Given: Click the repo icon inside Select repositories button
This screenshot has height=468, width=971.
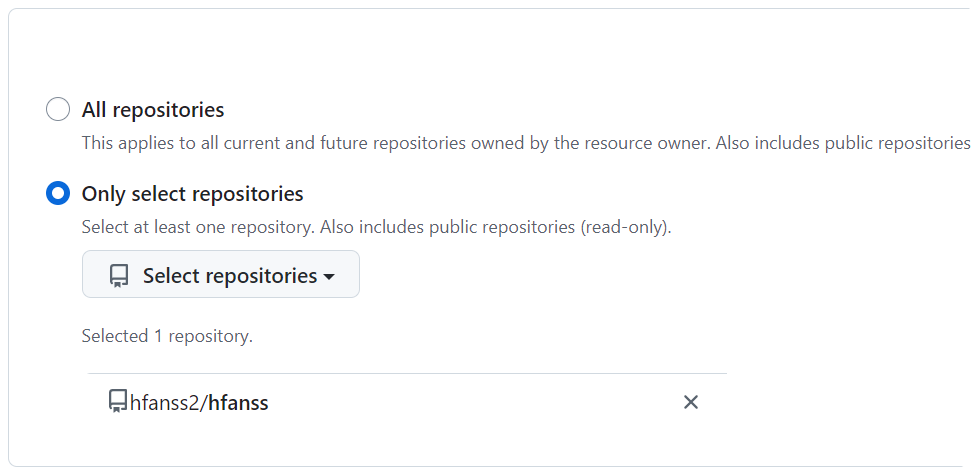Looking at the screenshot, I should pyautogui.click(x=119, y=275).
